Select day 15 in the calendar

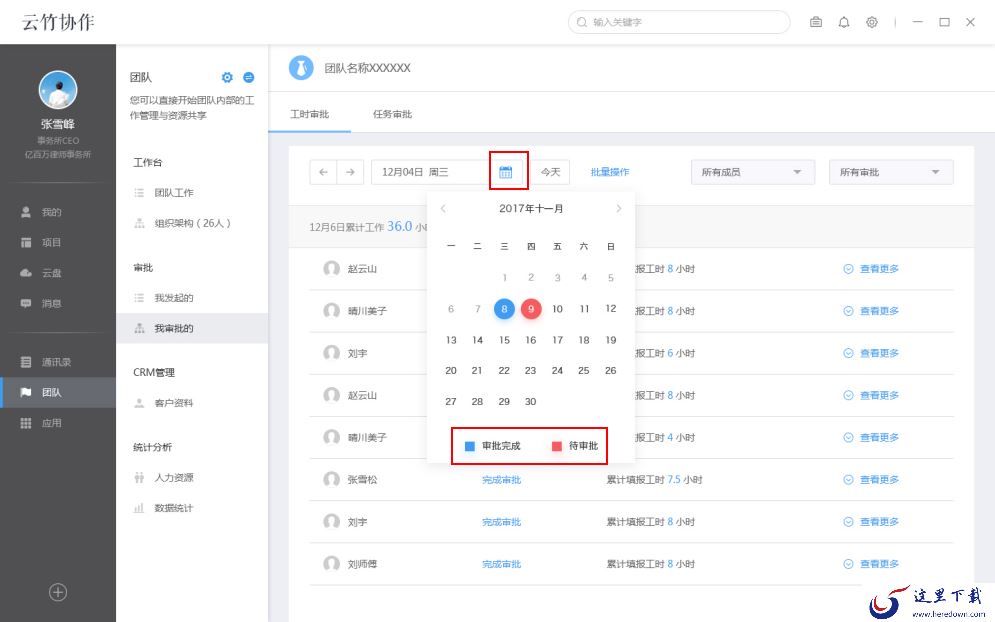point(504,340)
